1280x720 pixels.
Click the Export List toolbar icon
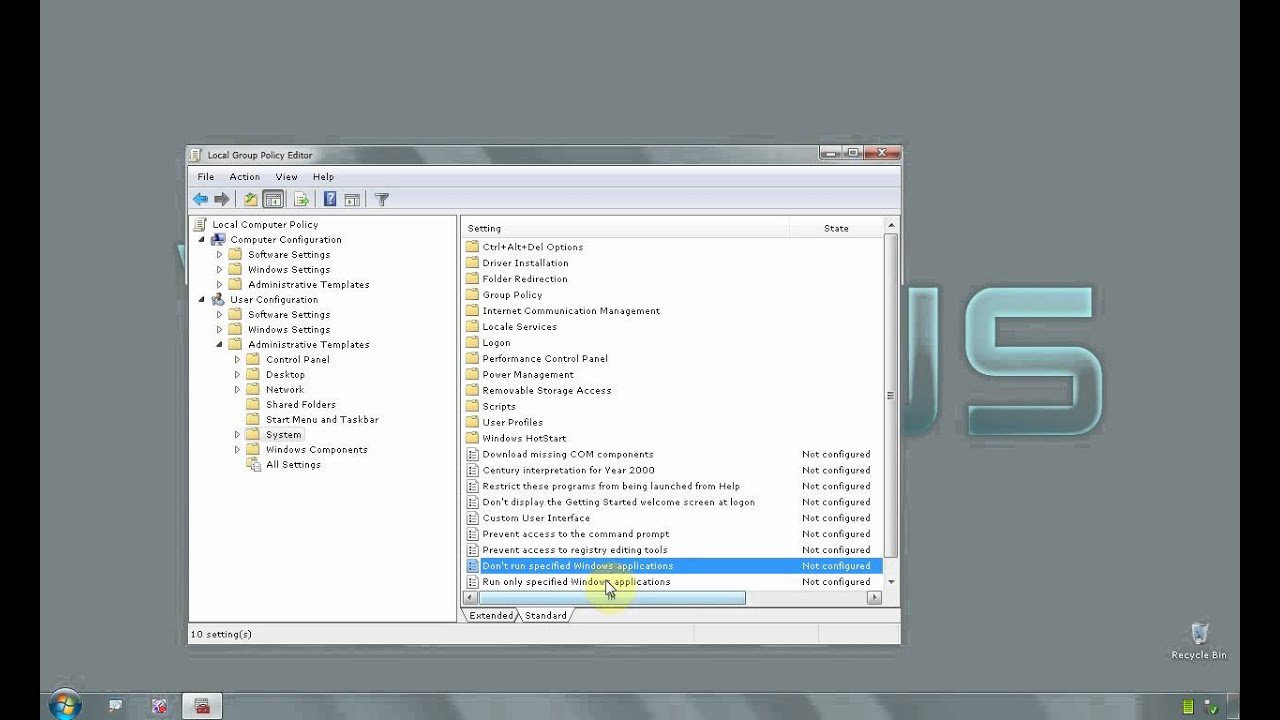pyautogui.click(x=301, y=200)
